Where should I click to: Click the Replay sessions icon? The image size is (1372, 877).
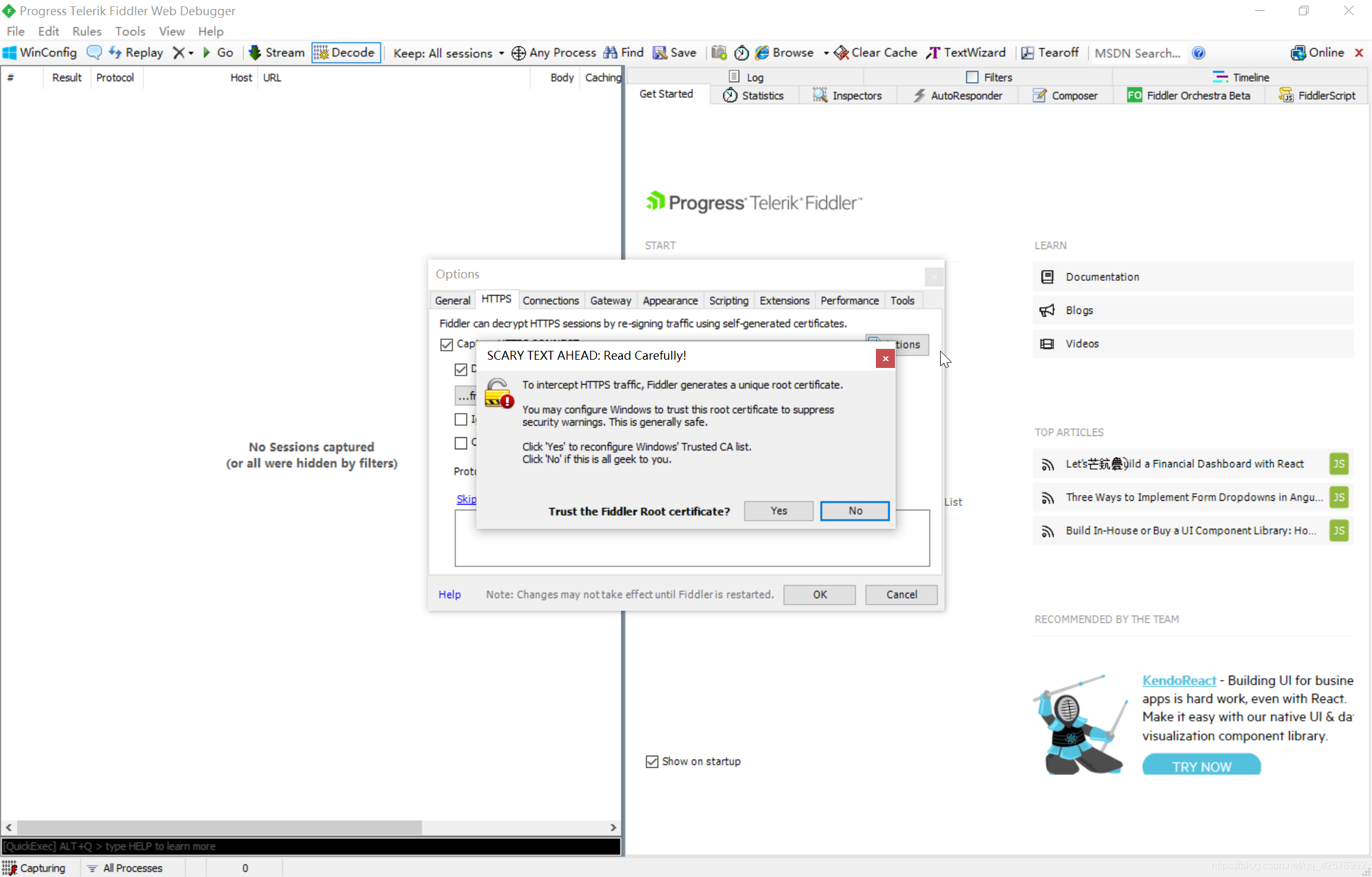pos(115,53)
